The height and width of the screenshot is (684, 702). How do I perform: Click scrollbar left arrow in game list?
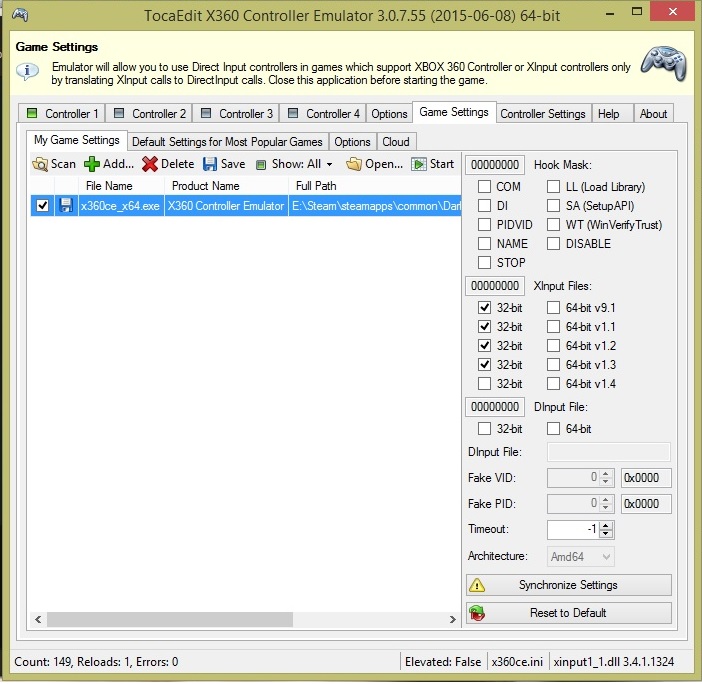point(38,620)
